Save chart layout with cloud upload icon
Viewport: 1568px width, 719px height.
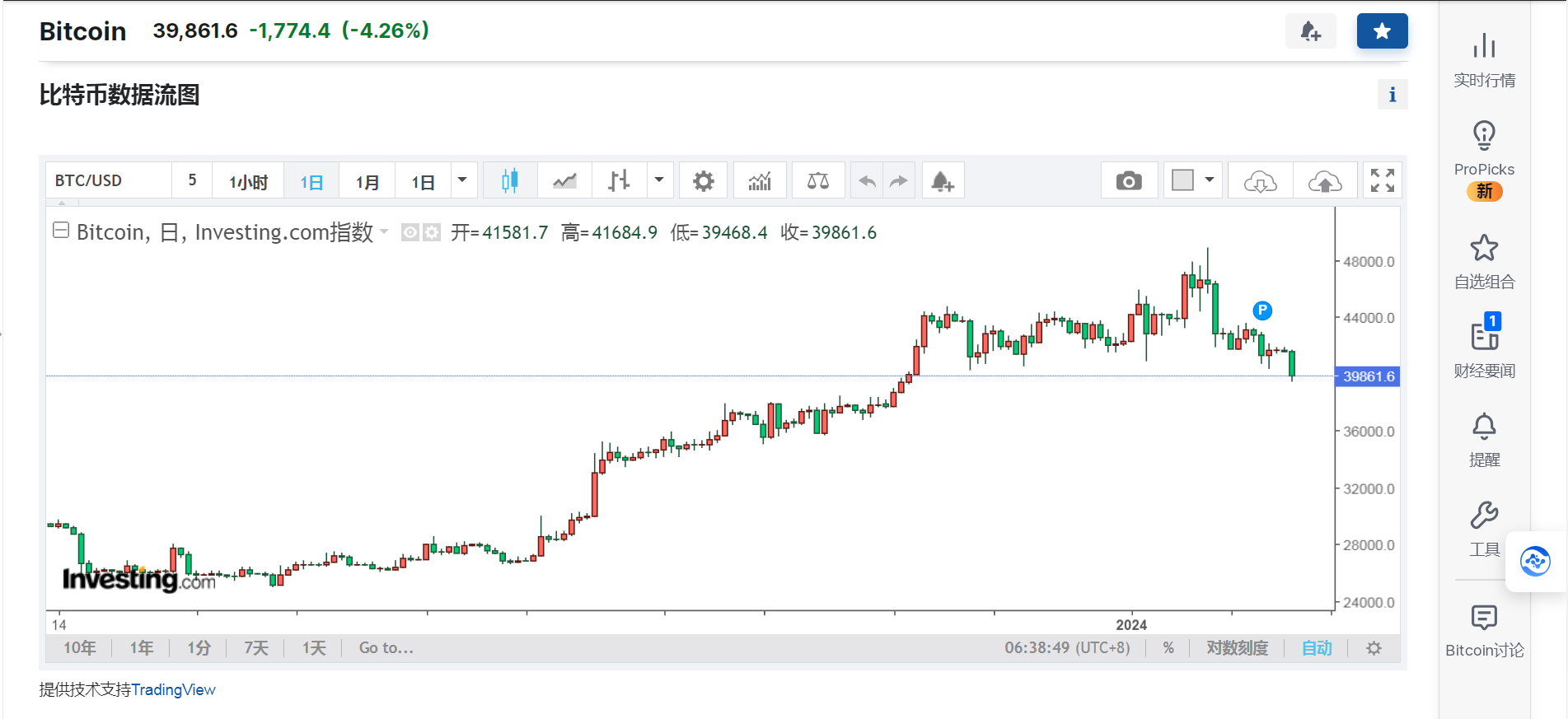1324,181
